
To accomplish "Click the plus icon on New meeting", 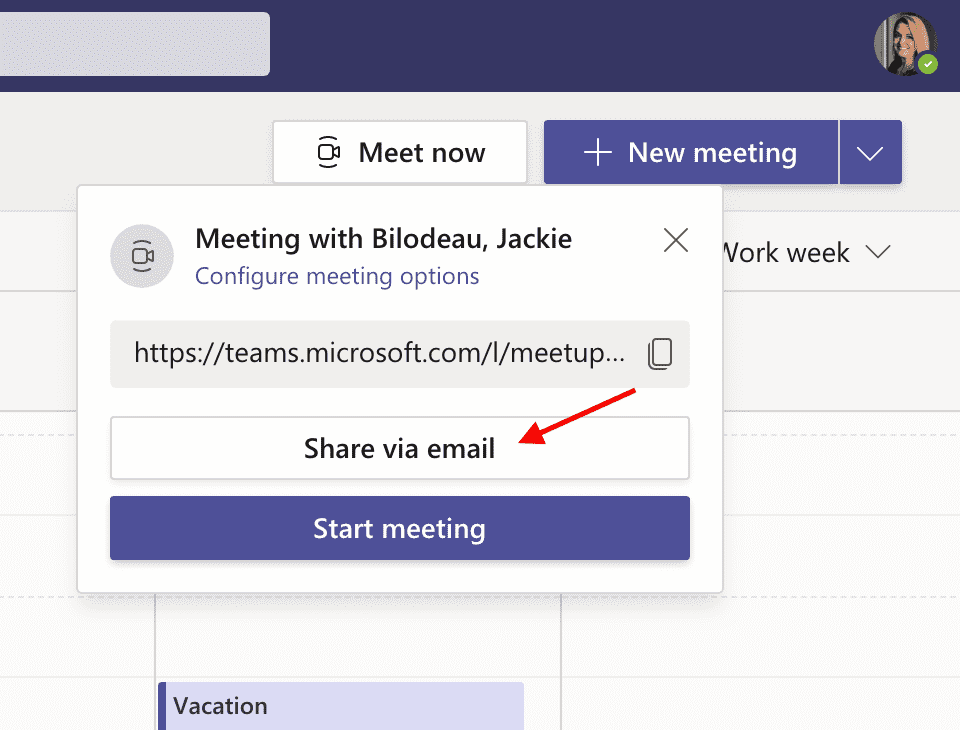I will coord(597,152).
